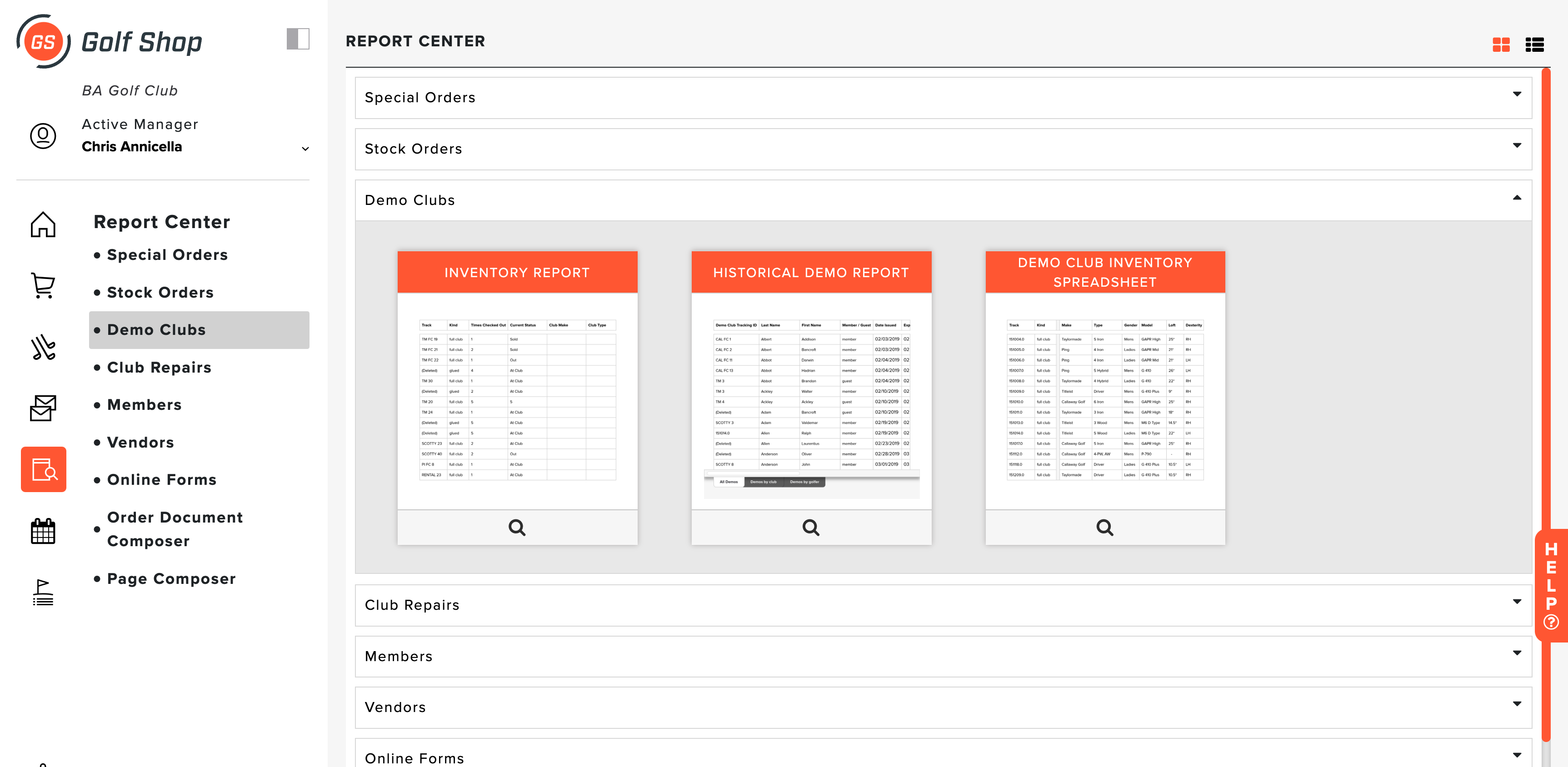
Task: Open Page Composer sidebar link
Action: click(172, 578)
